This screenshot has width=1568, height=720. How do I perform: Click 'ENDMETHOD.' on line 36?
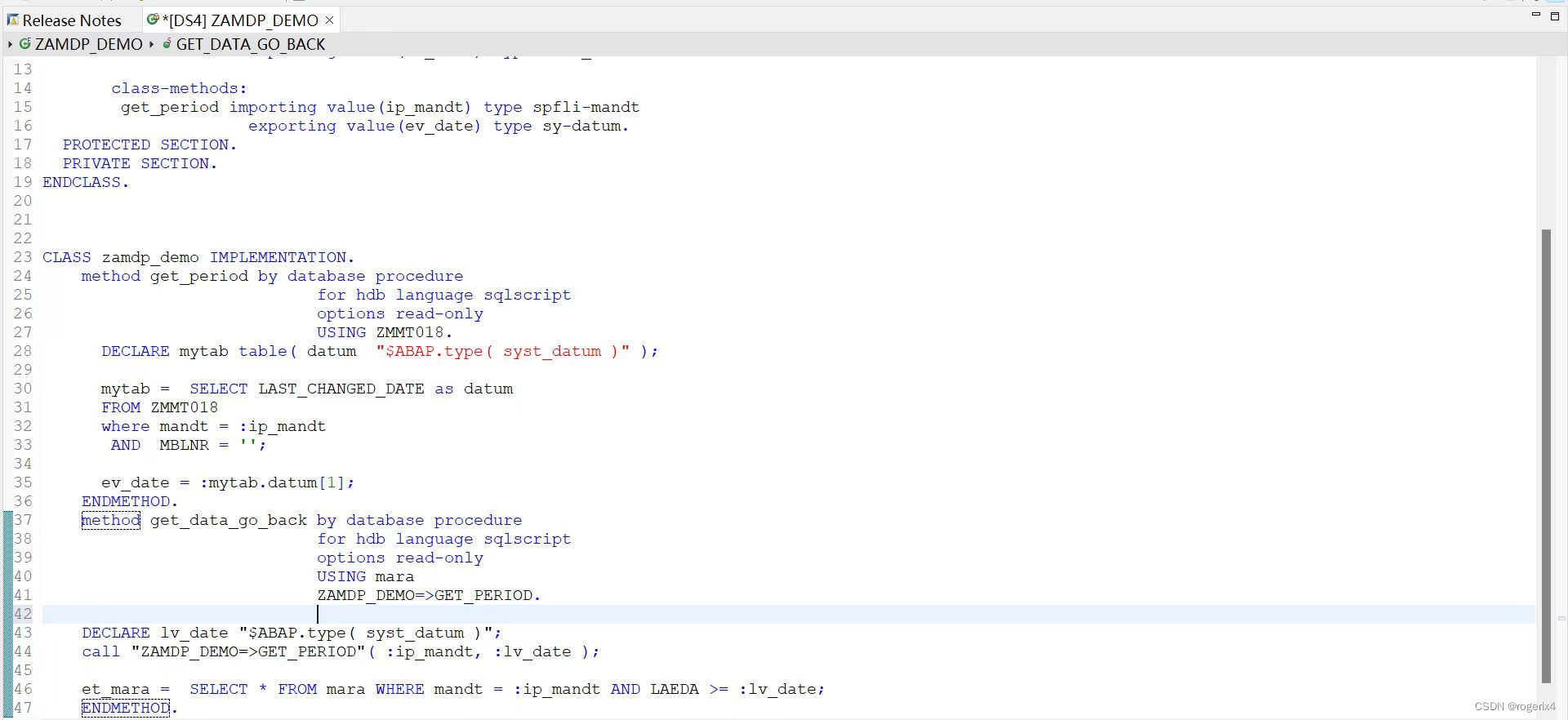pyautogui.click(x=130, y=501)
